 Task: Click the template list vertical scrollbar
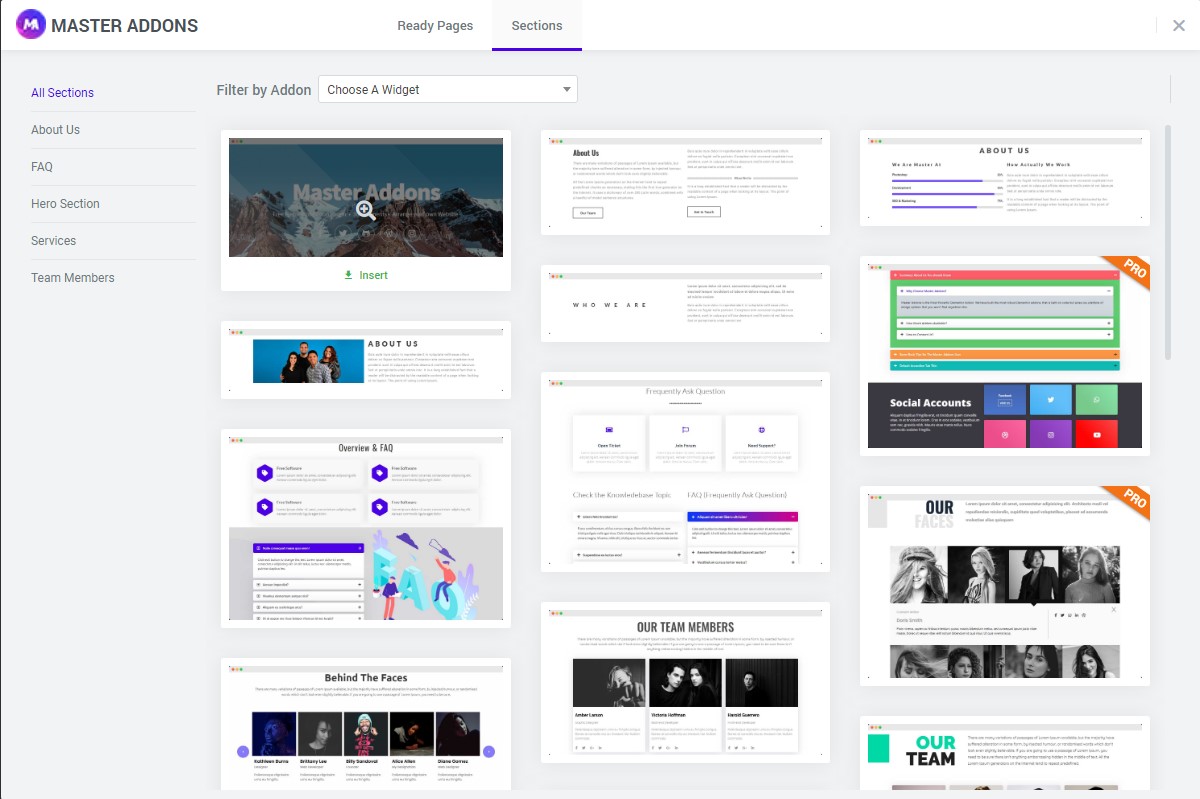1166,242
